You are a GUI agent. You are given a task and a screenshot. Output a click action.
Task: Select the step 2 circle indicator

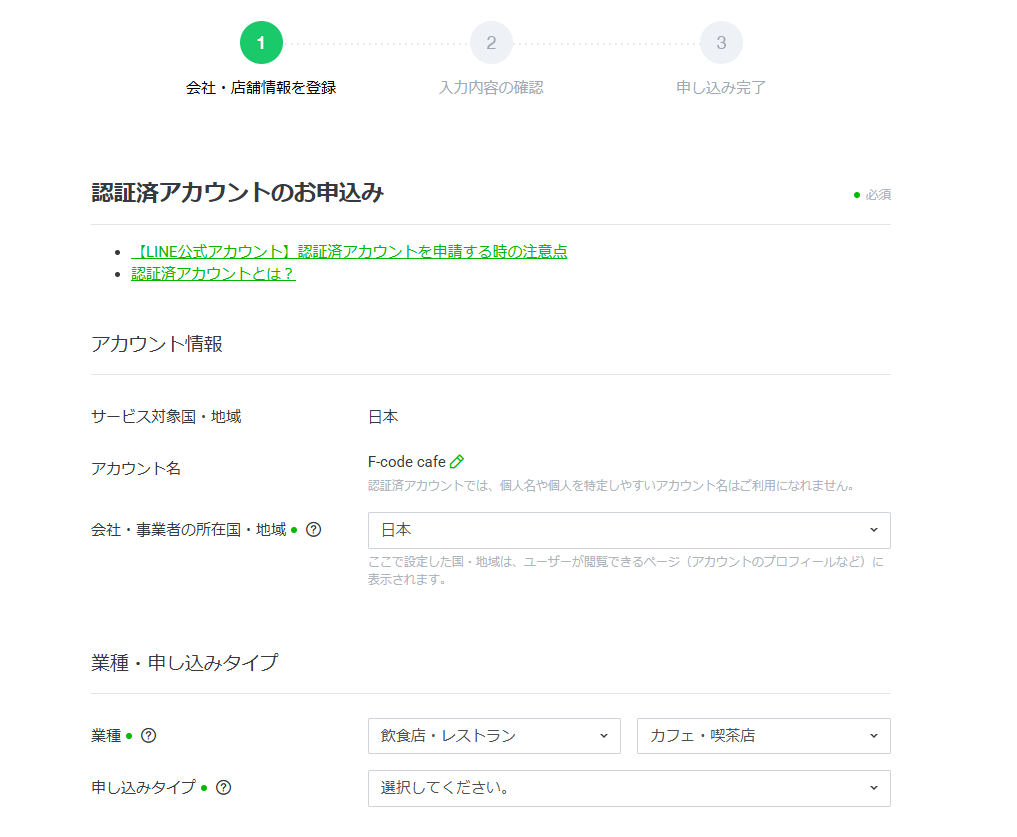(x=491, y=43)
